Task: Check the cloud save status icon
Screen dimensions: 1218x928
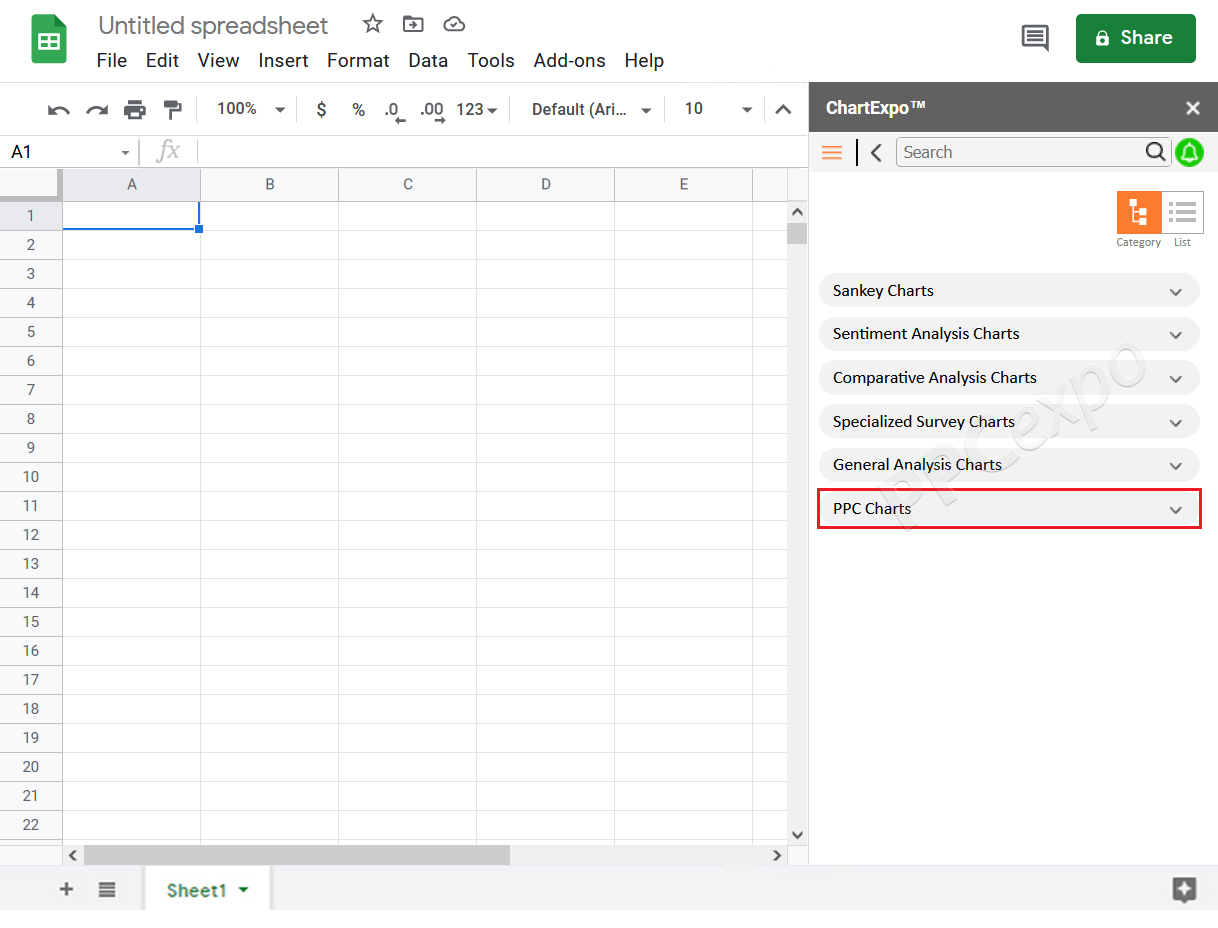Action: [454, 24]
